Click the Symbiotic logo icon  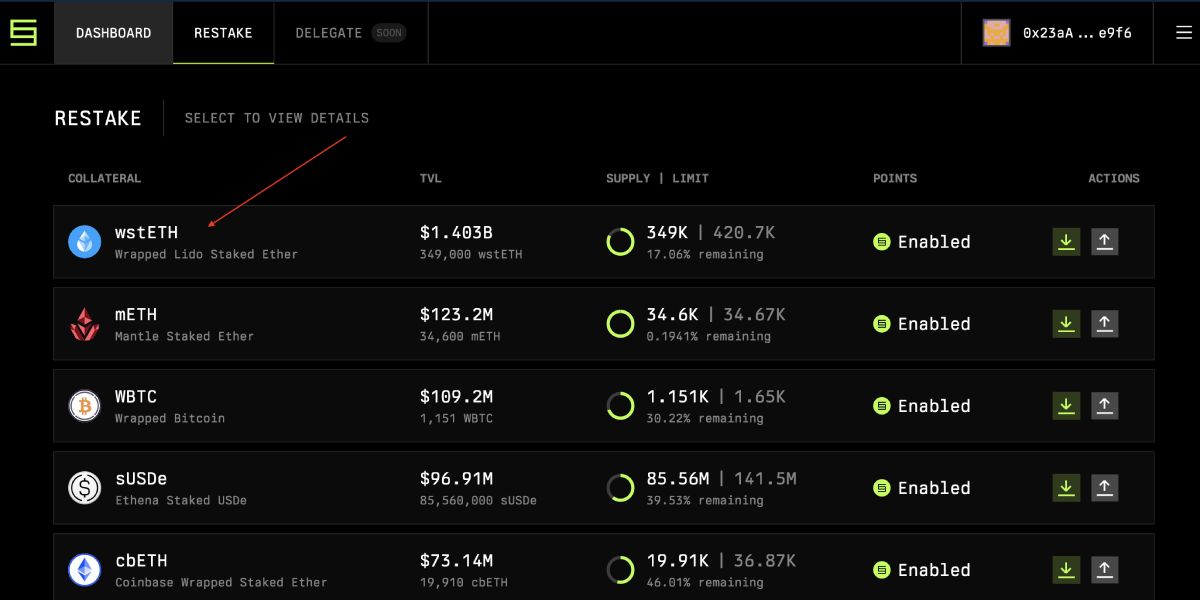(x=23, y=33)
